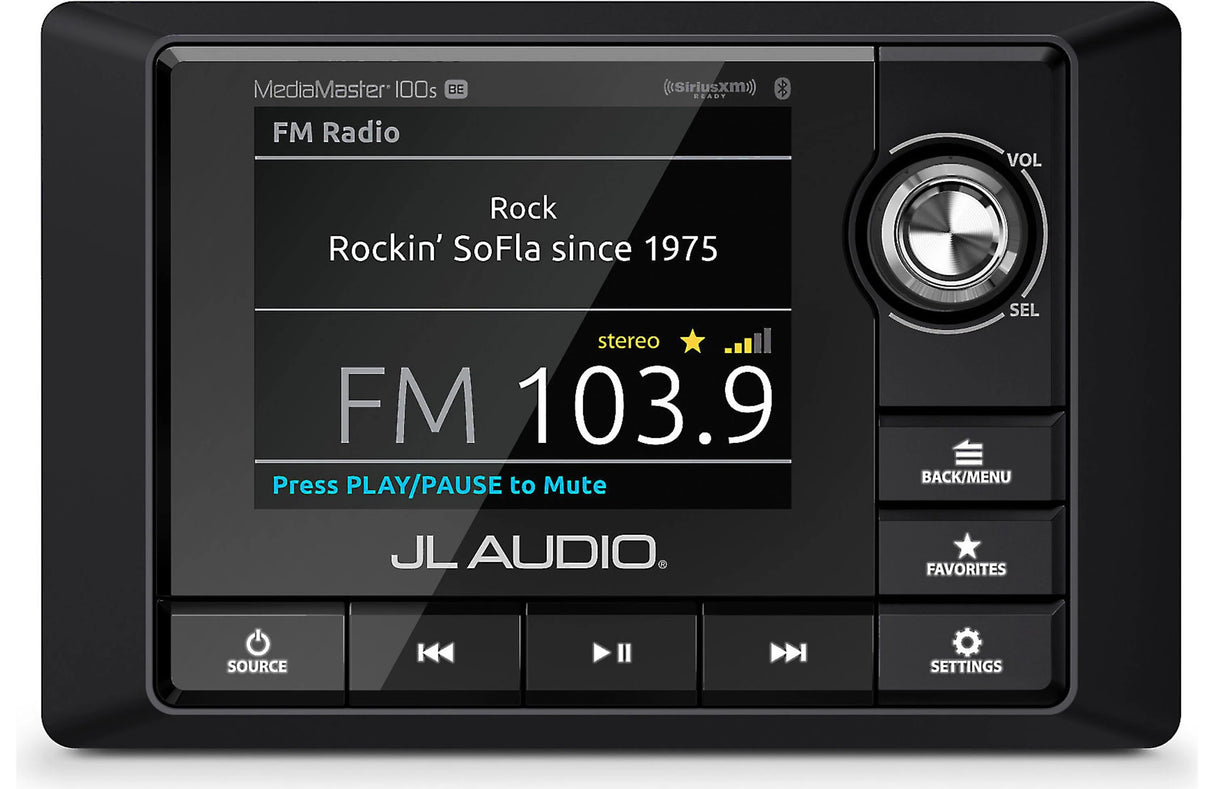Image resolution: width=1214 pixels, height=789 pixels.
Task: Tap the yellow favorite star on display
Action: 692,342
